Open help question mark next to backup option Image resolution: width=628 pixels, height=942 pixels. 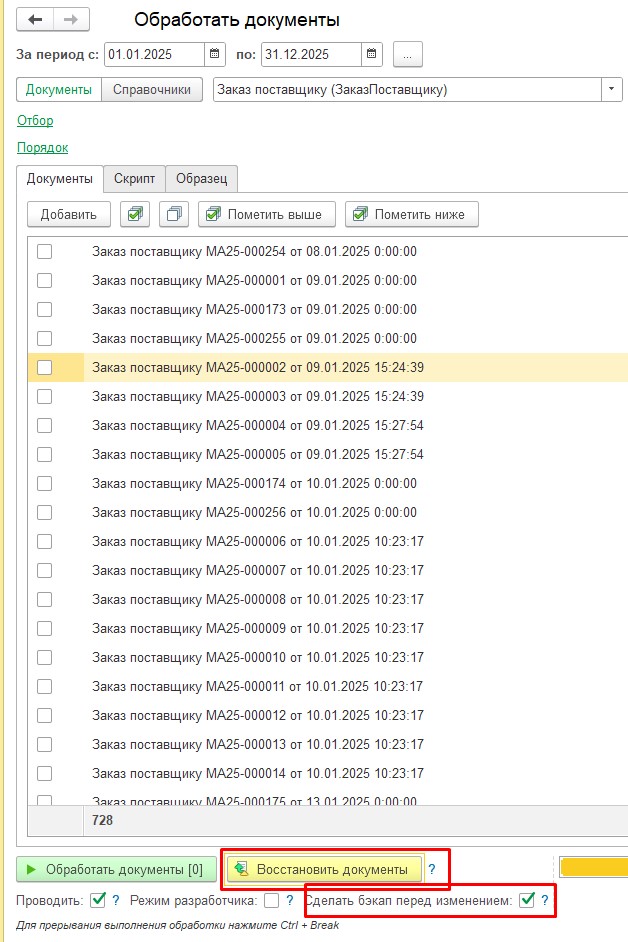pyautogui.click(x=544, y=901)
